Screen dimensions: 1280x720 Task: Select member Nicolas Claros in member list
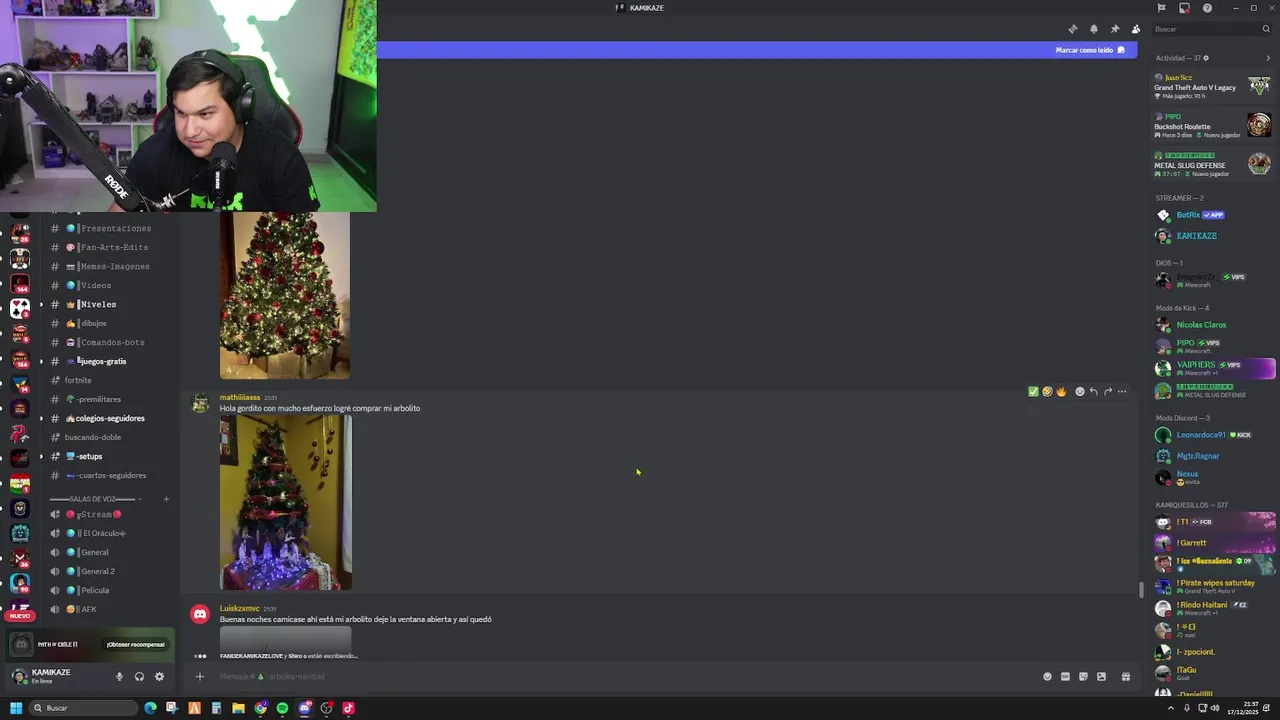1214,325
